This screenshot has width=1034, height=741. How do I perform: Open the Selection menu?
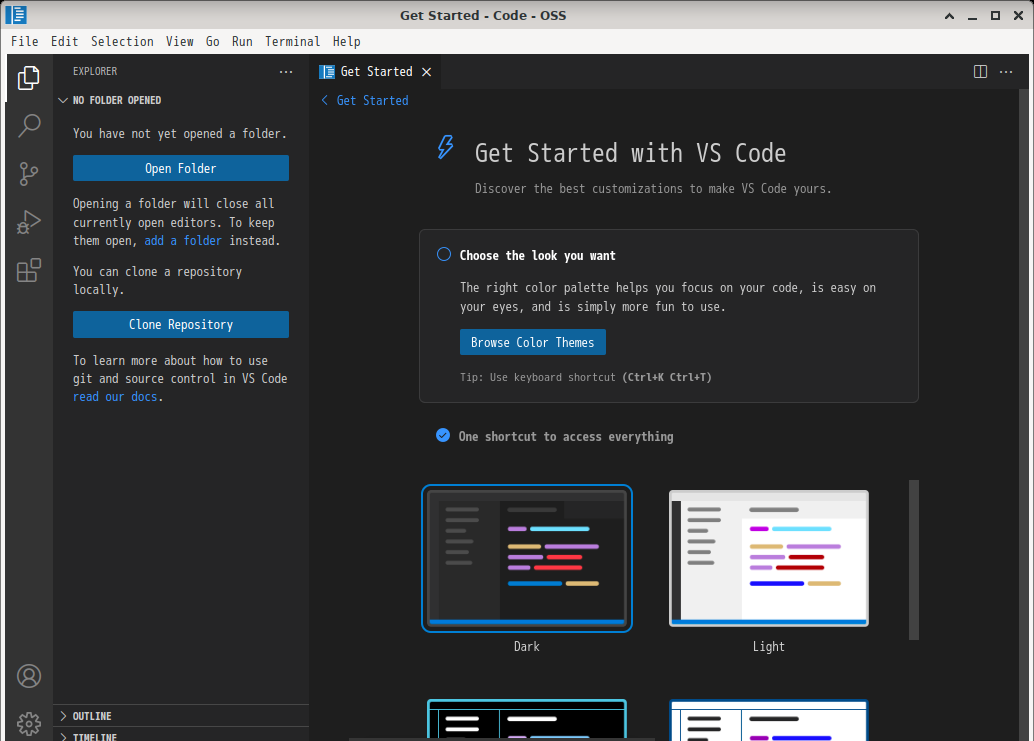click(x=122, y=42)
